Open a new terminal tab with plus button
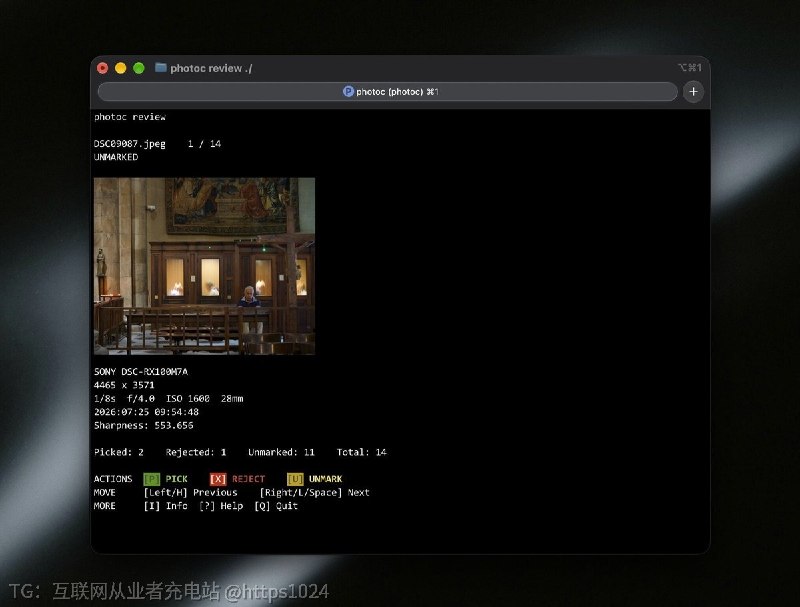This screenshot has width=800, height=607. coord(693,92)
